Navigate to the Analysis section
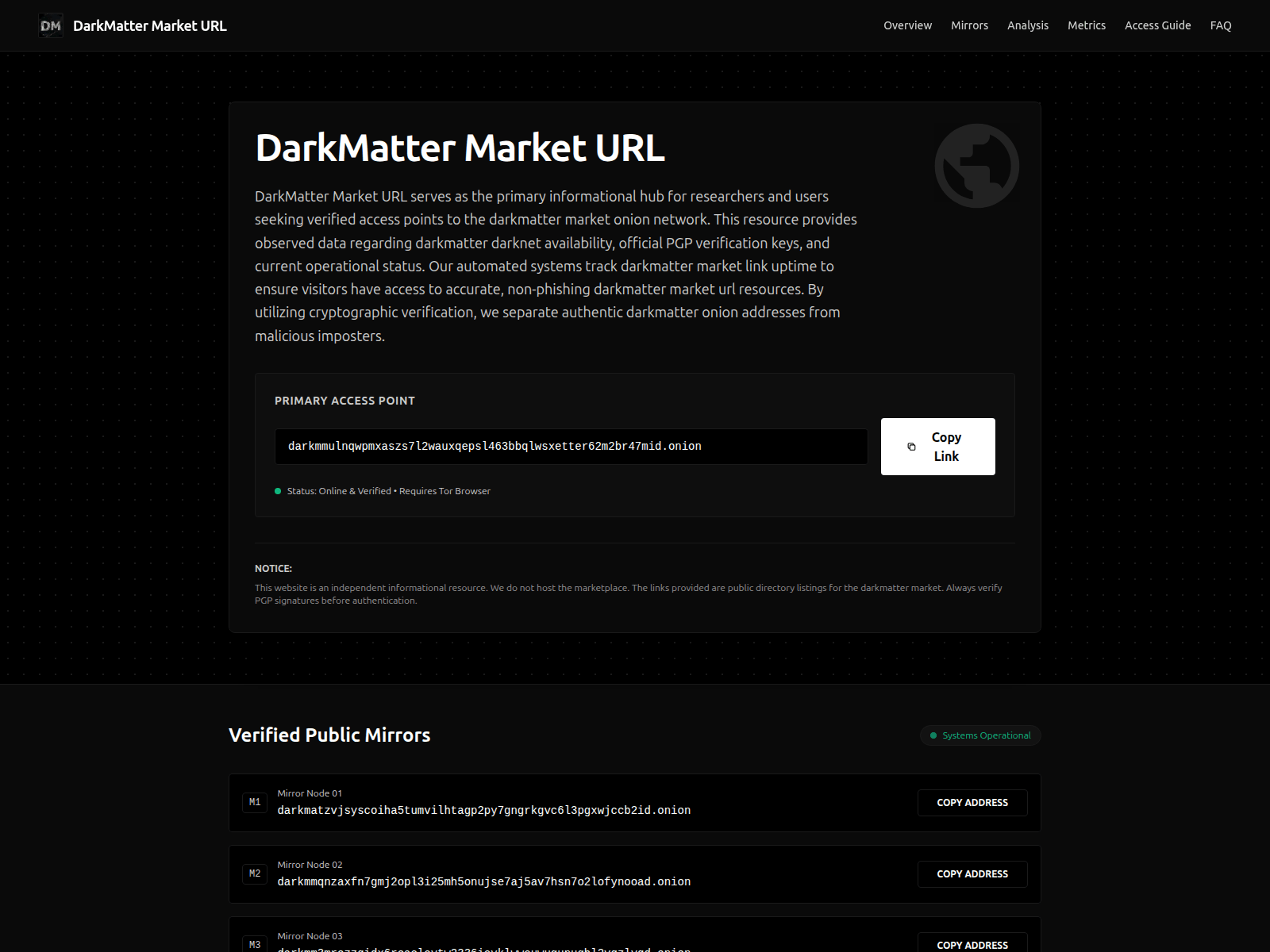The height and width of the screenshot is (952, 1270). click(1027, 25)
